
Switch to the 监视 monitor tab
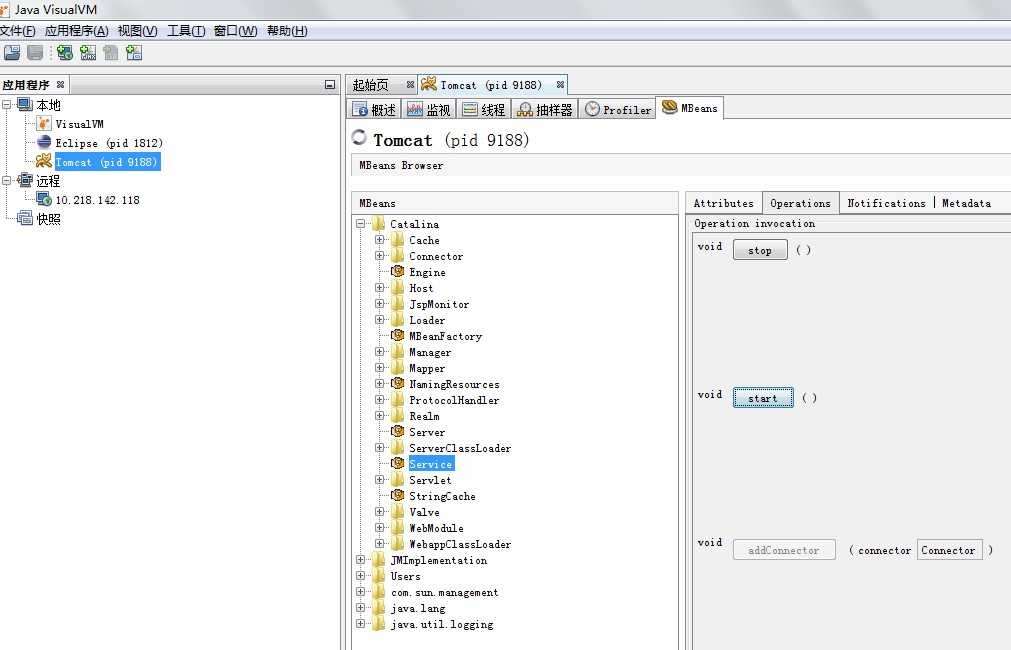(x=429, y=110)
